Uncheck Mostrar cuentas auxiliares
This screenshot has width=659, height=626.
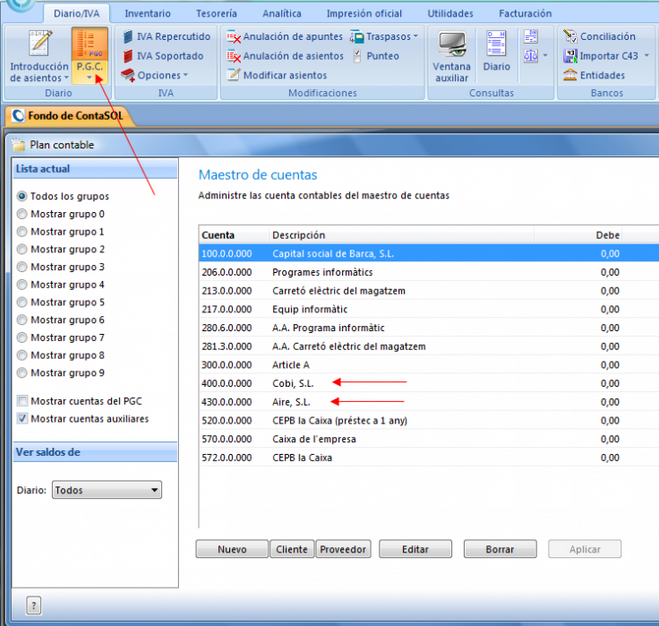click(22, 419)
